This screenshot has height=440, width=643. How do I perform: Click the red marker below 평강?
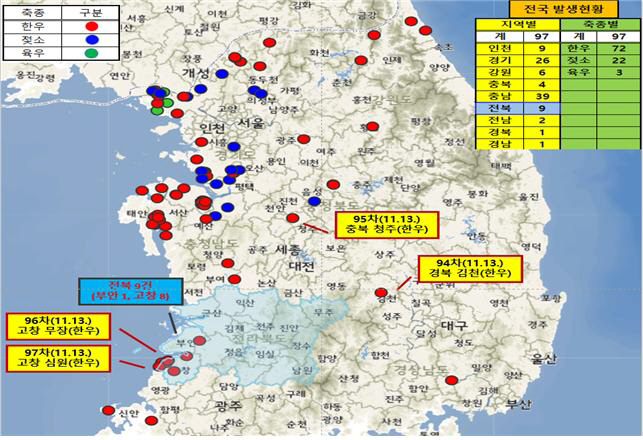coord(269,42)
